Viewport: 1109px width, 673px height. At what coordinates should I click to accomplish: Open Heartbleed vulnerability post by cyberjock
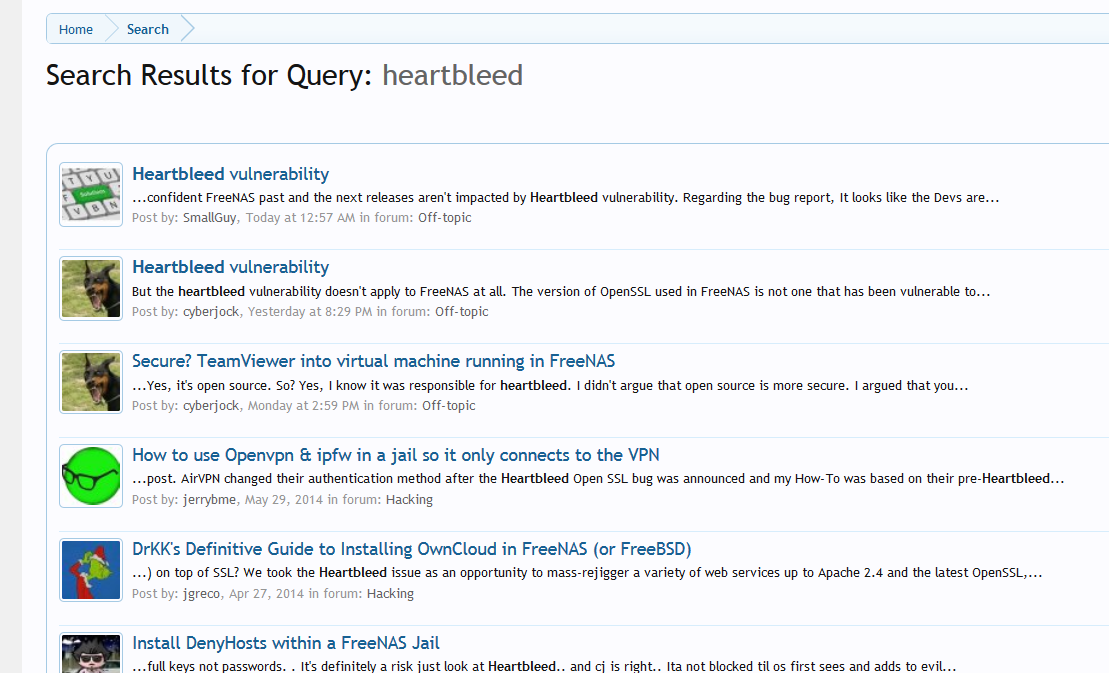click(x=231, y=267)
